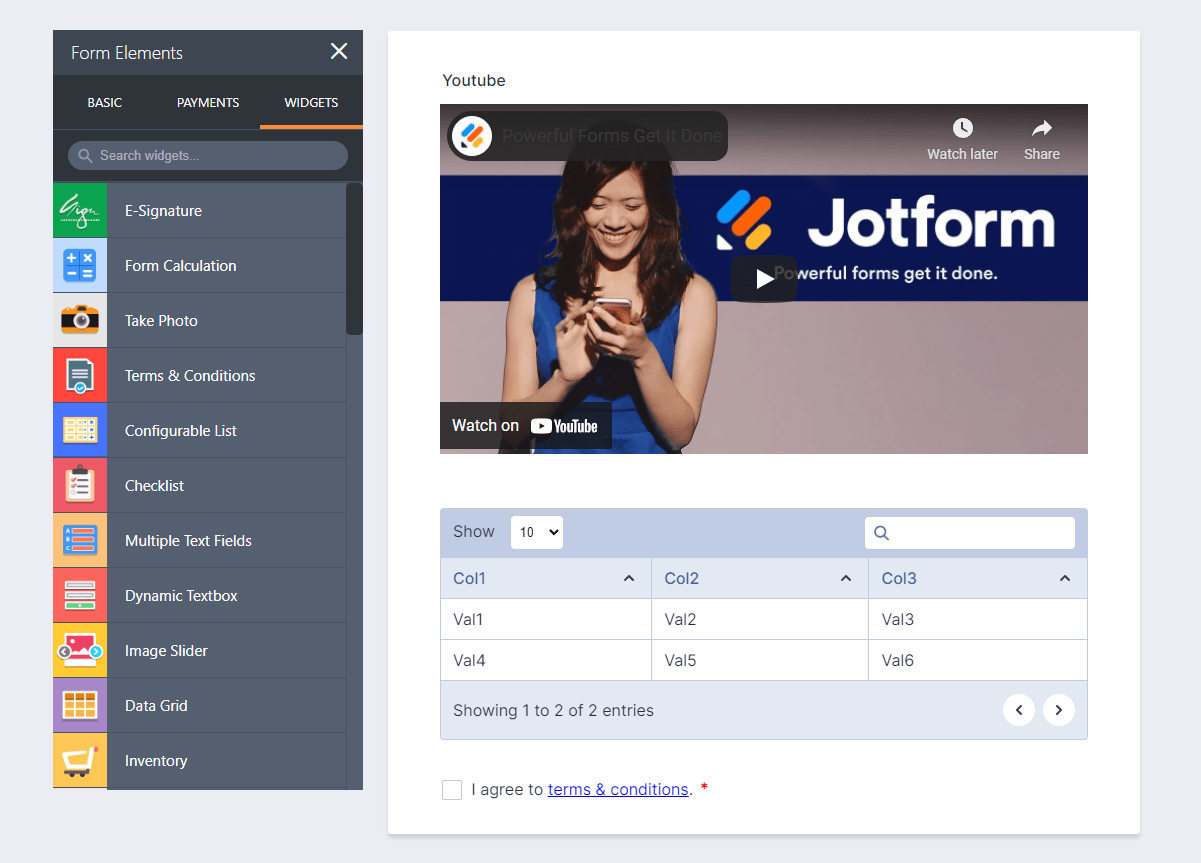Click the Val3 table cell
This screenshot has height=863, width=1201.
point(978,619)
